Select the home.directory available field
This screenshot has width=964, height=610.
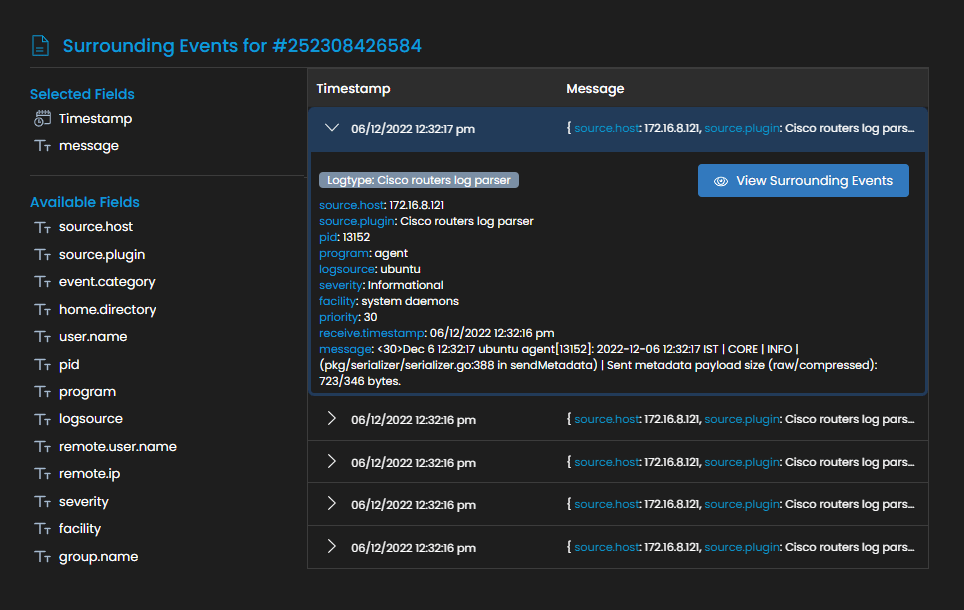pyautogui.click(x=108, y=309)
